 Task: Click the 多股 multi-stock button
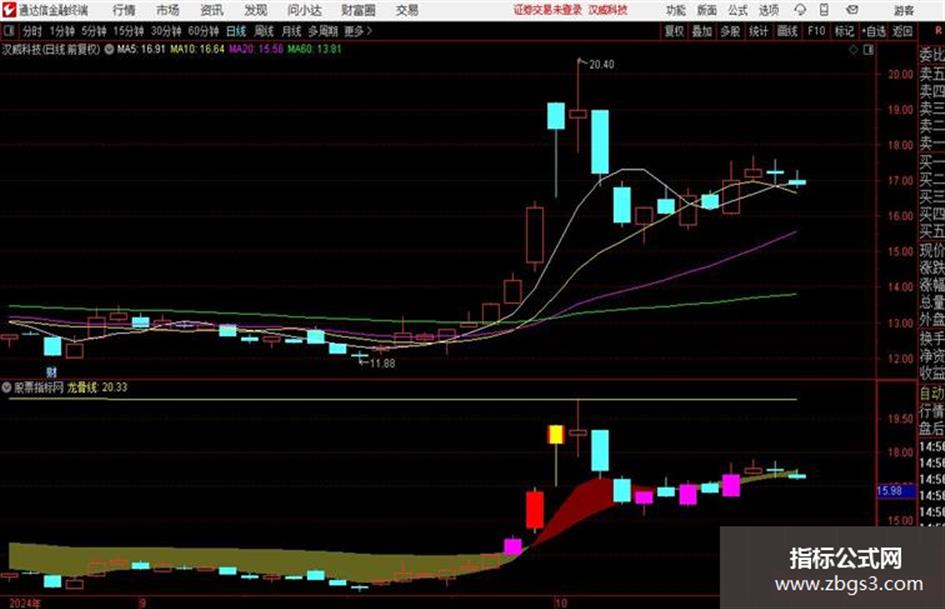(730, 31)
